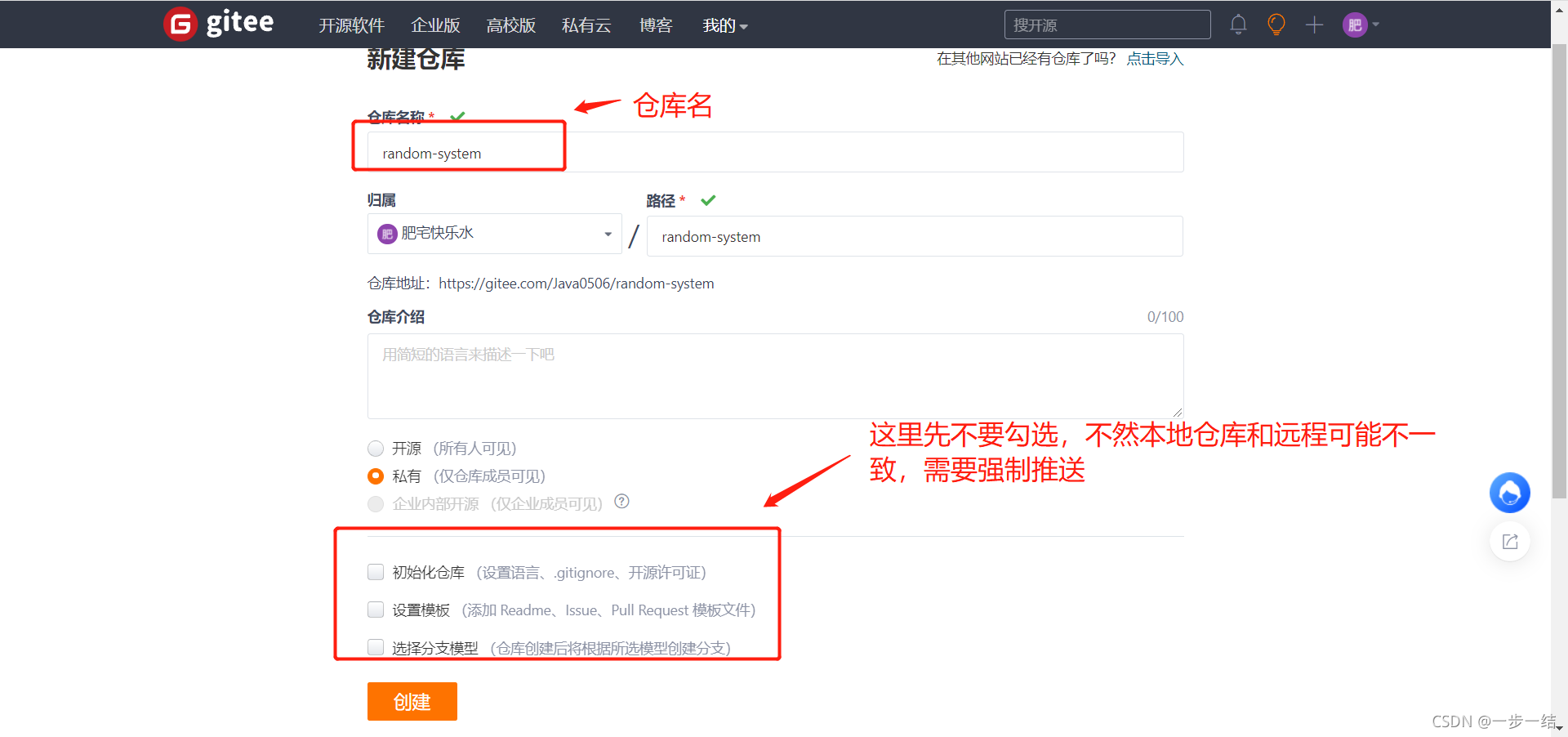Go to 企业版 in navigation
The height and width of the screenshot is (737, 1568).
[435, 25]
